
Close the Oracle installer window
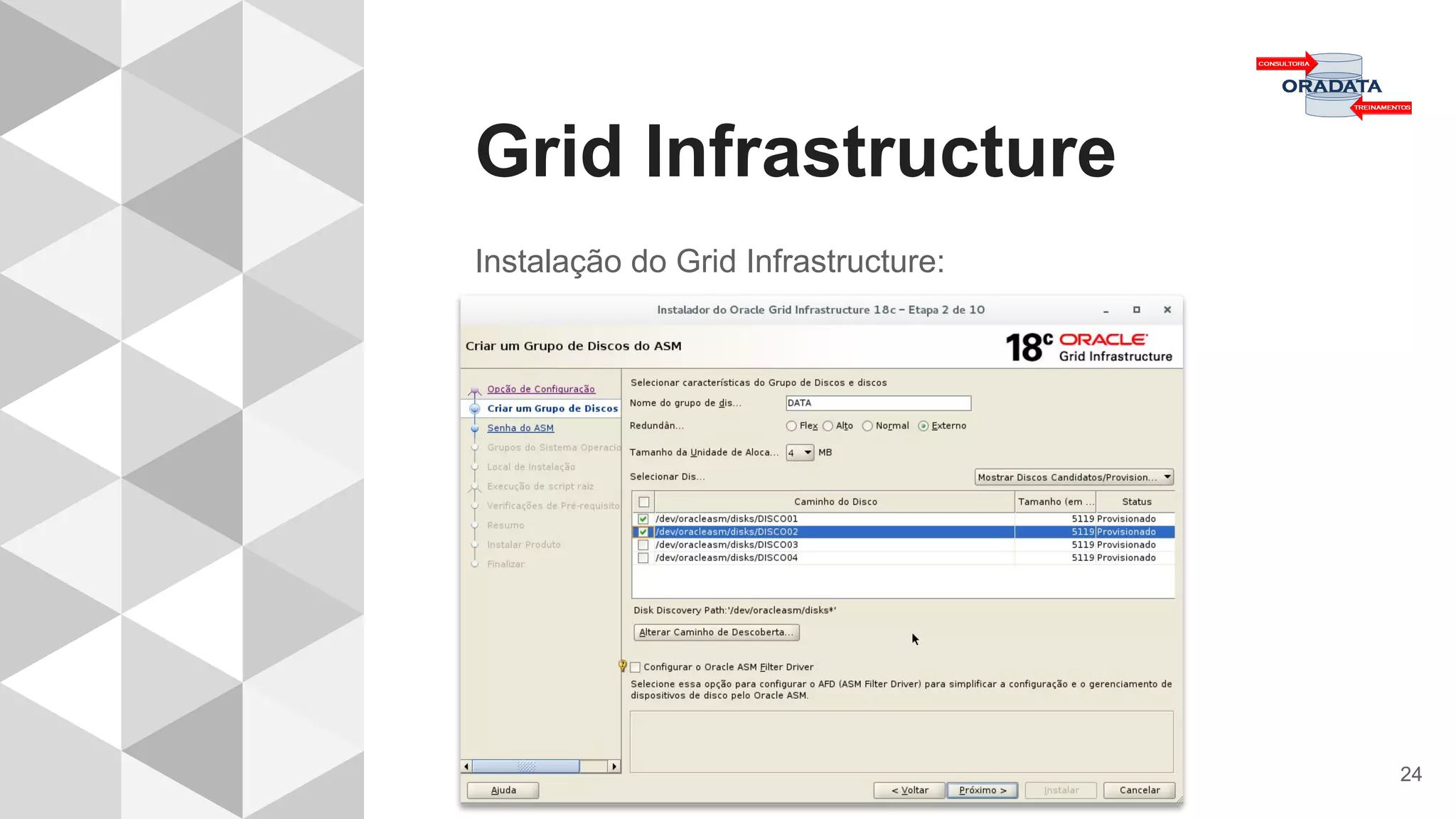coord(1167,310)
